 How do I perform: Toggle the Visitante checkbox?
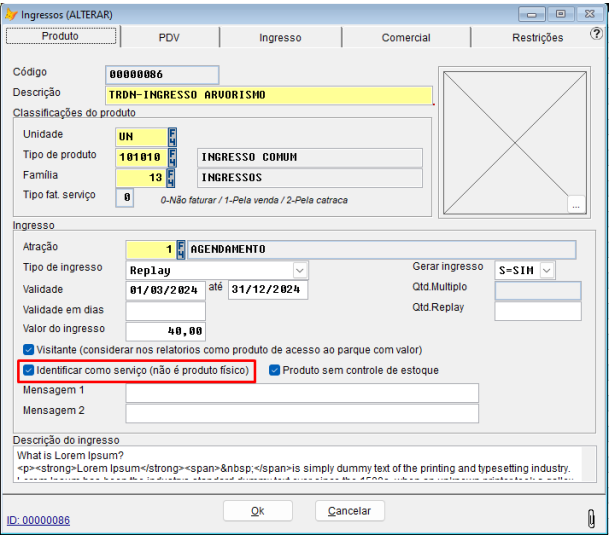point(29,350)
